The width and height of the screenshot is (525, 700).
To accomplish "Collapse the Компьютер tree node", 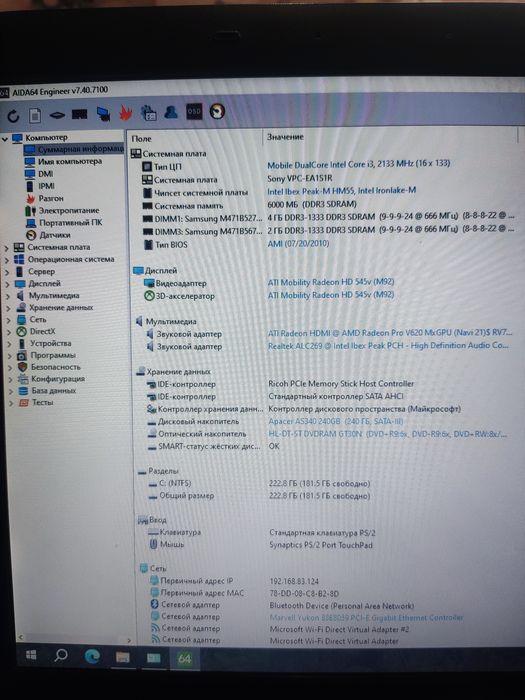I will [5, 139].
